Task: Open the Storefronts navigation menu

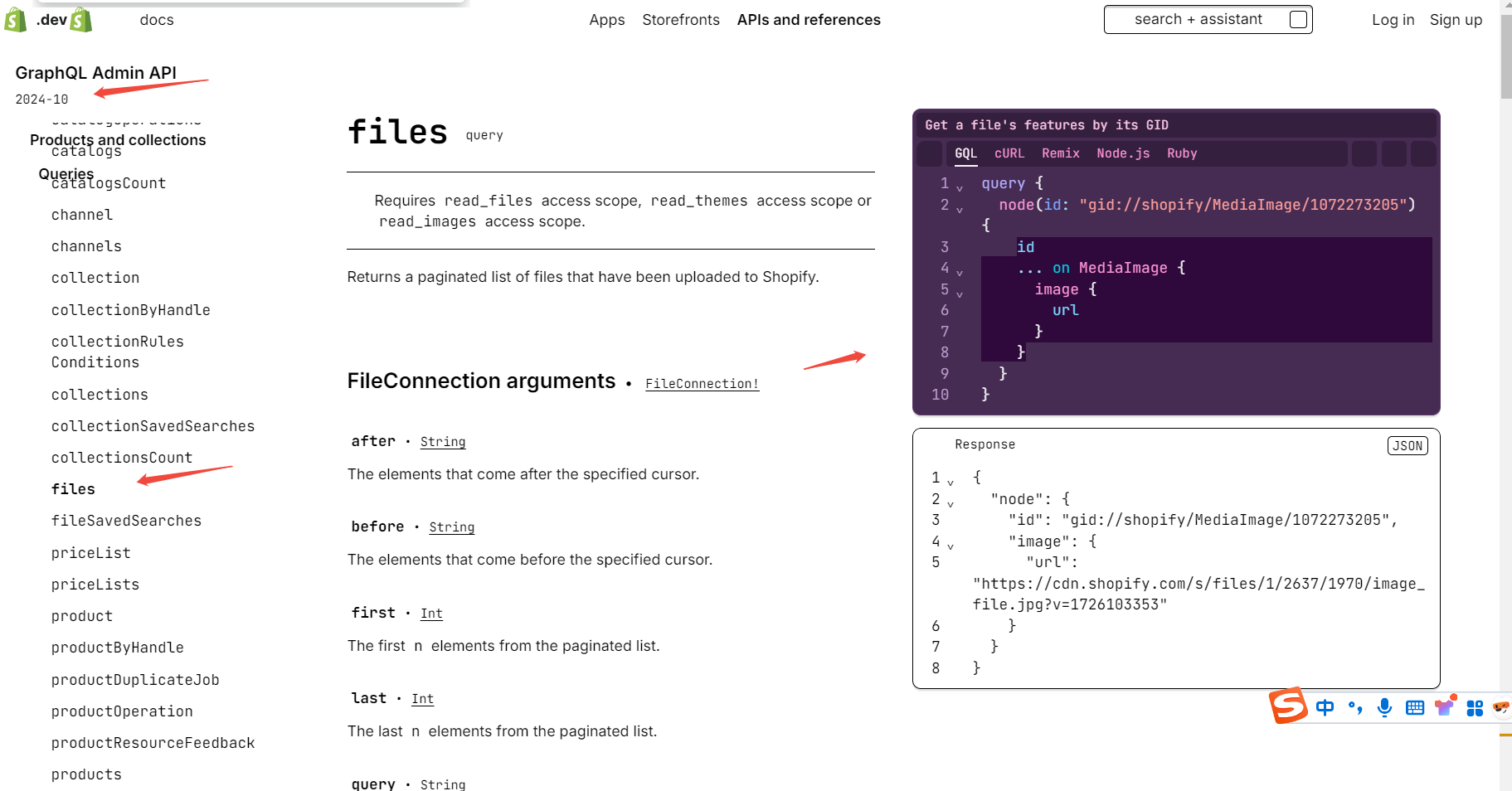Action: [x=681, y=20]
